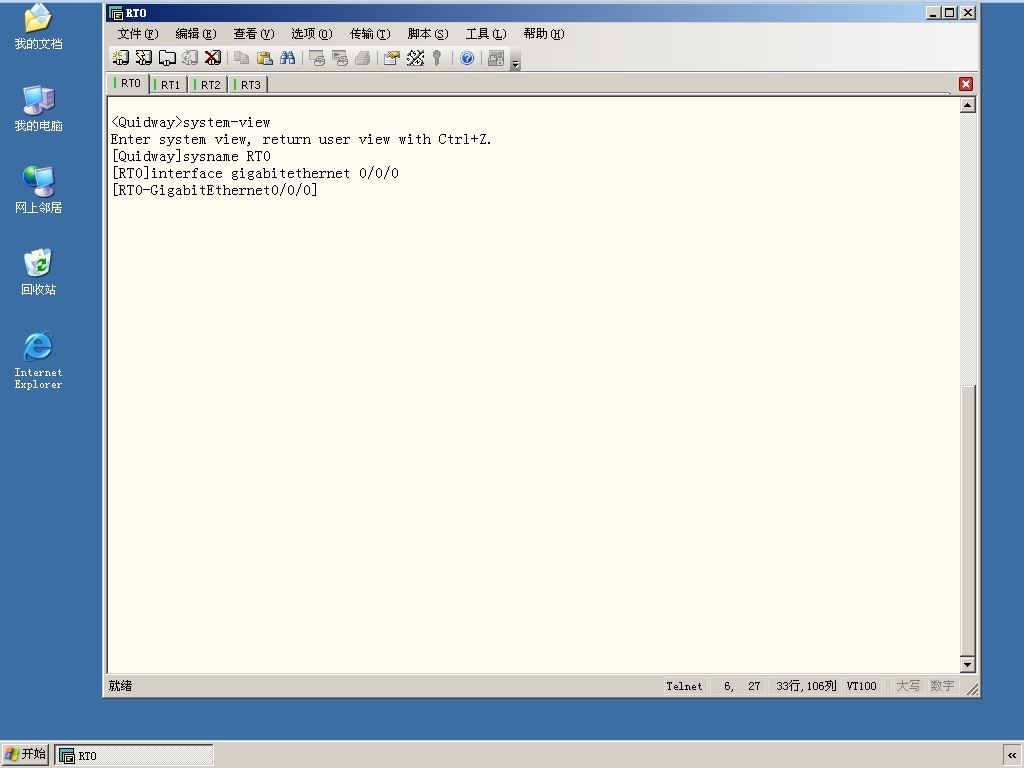Viewport: 1024px width, 768px height.
Task: Click the terminal scrollbar up arrow
Action: tap(968, 105)
